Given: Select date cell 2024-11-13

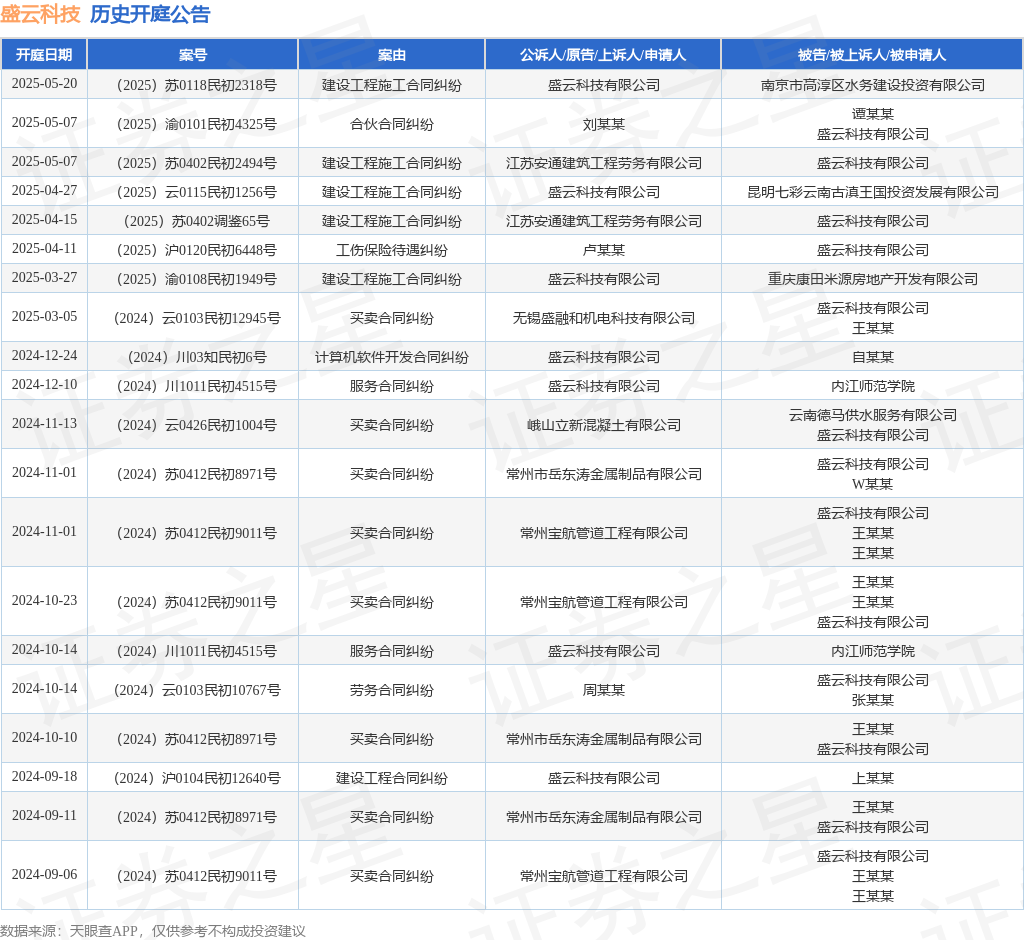Looking at the screenshot, I should pos(44,424).
